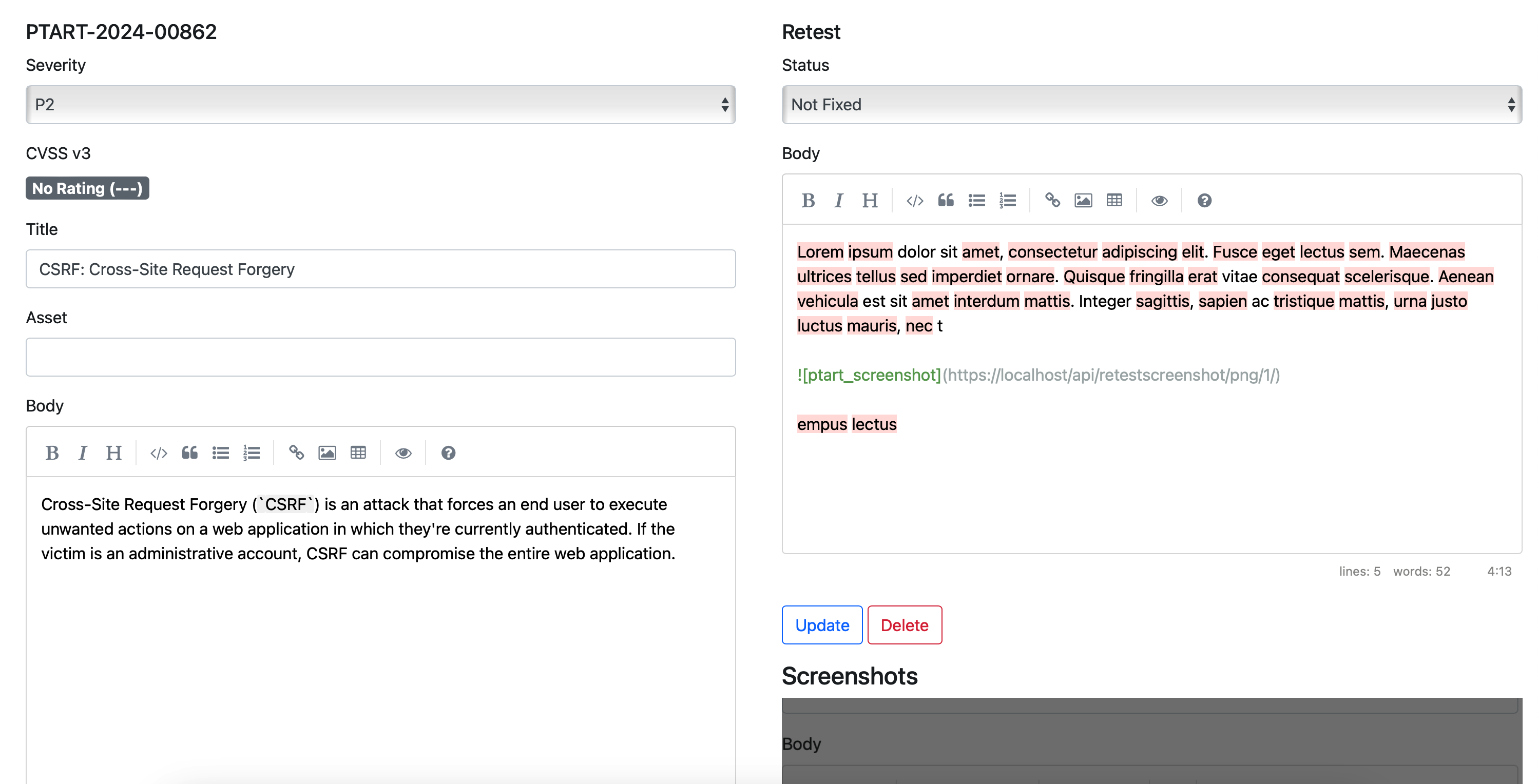Click italic icon in Retest body toolbar
Screen dimensions: 1538x784
pyautogui.click(x=838, y=201)
